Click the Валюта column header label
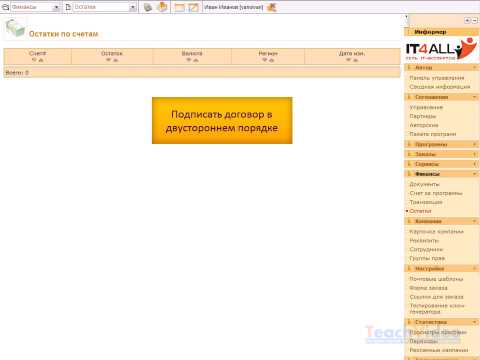 192,53
